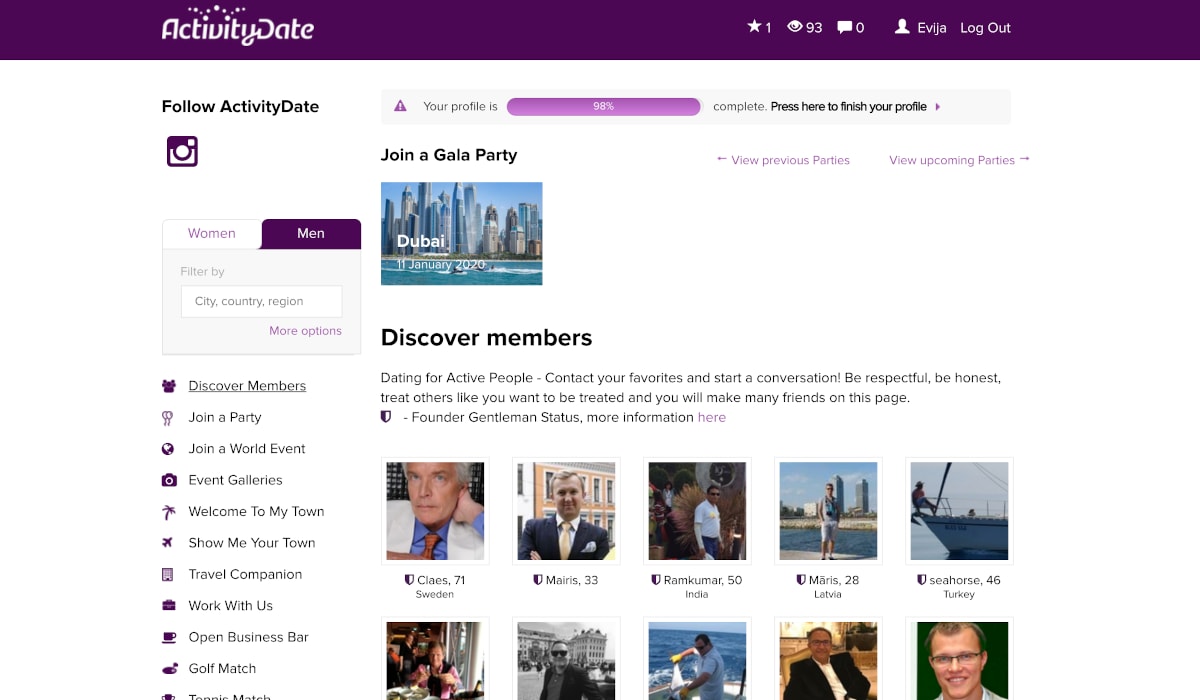Click the Travel Companion icon
The height and width of the screenshot is (700, 1200).
pos(168,574)
